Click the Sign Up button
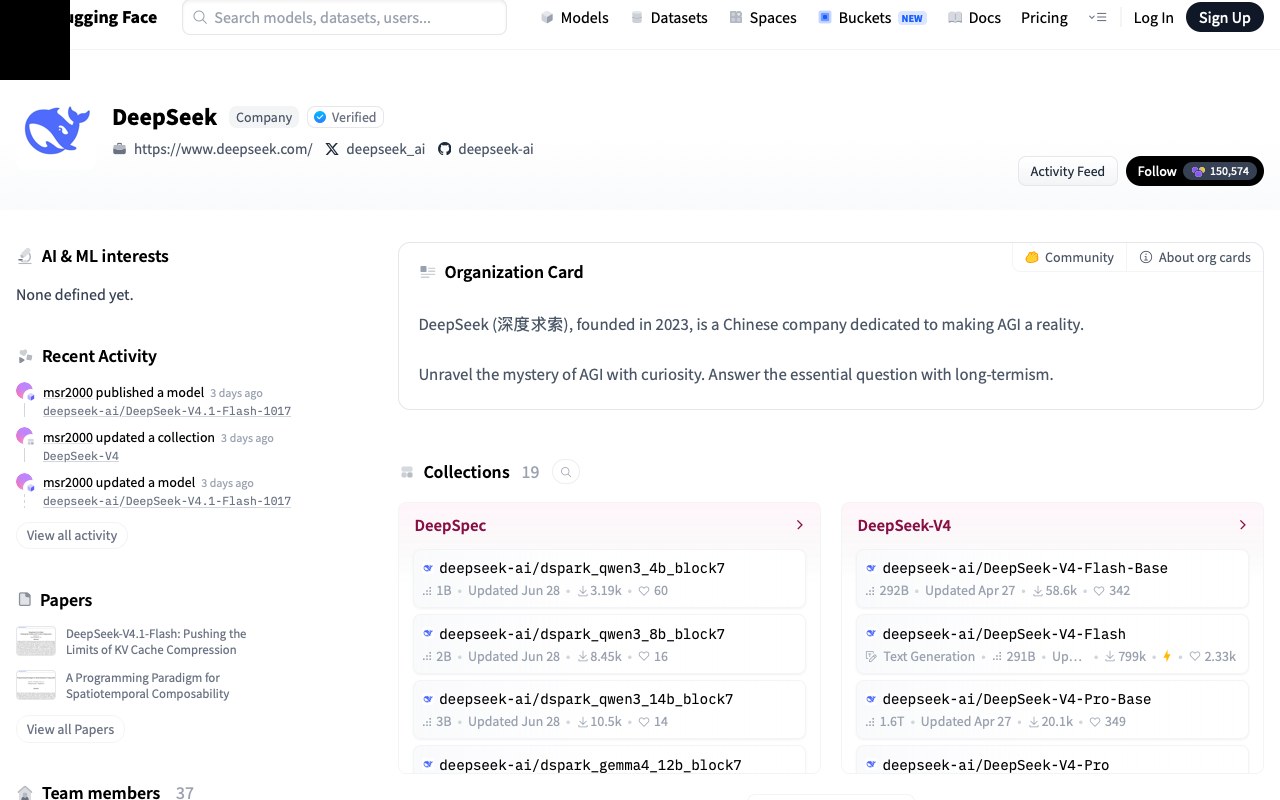1280x800 pixels. (x=1224, y=18)
